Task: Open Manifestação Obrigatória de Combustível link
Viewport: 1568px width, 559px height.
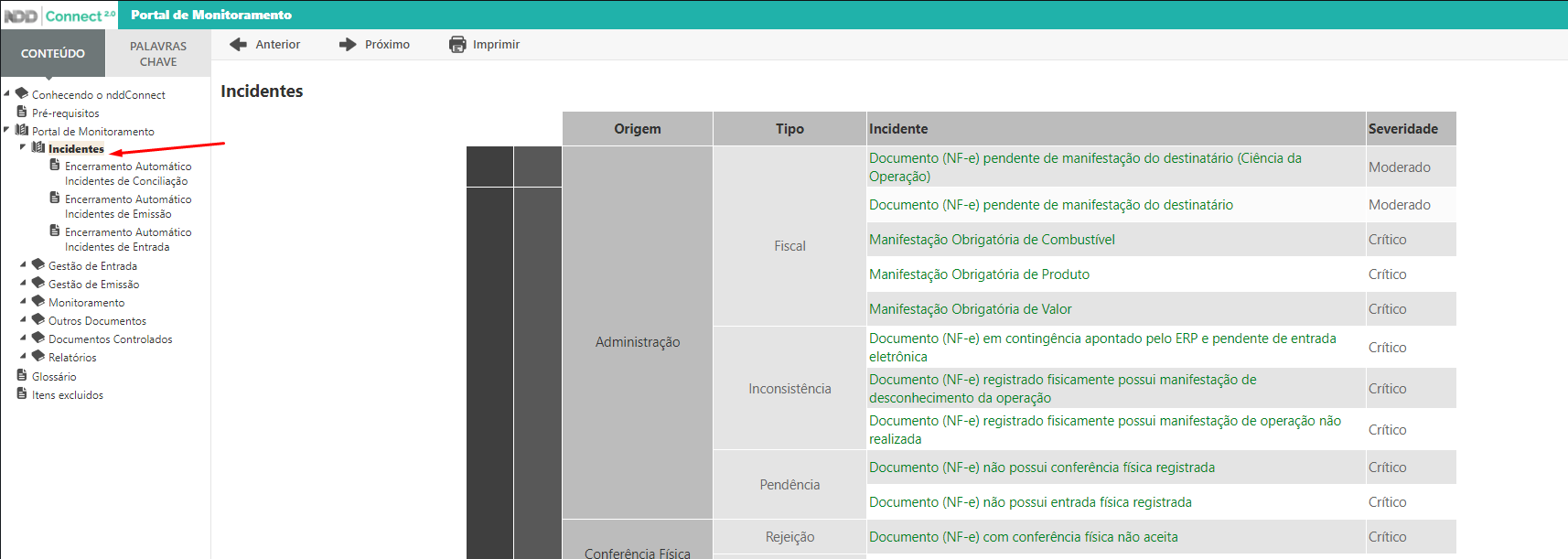Action: (992, 240)
